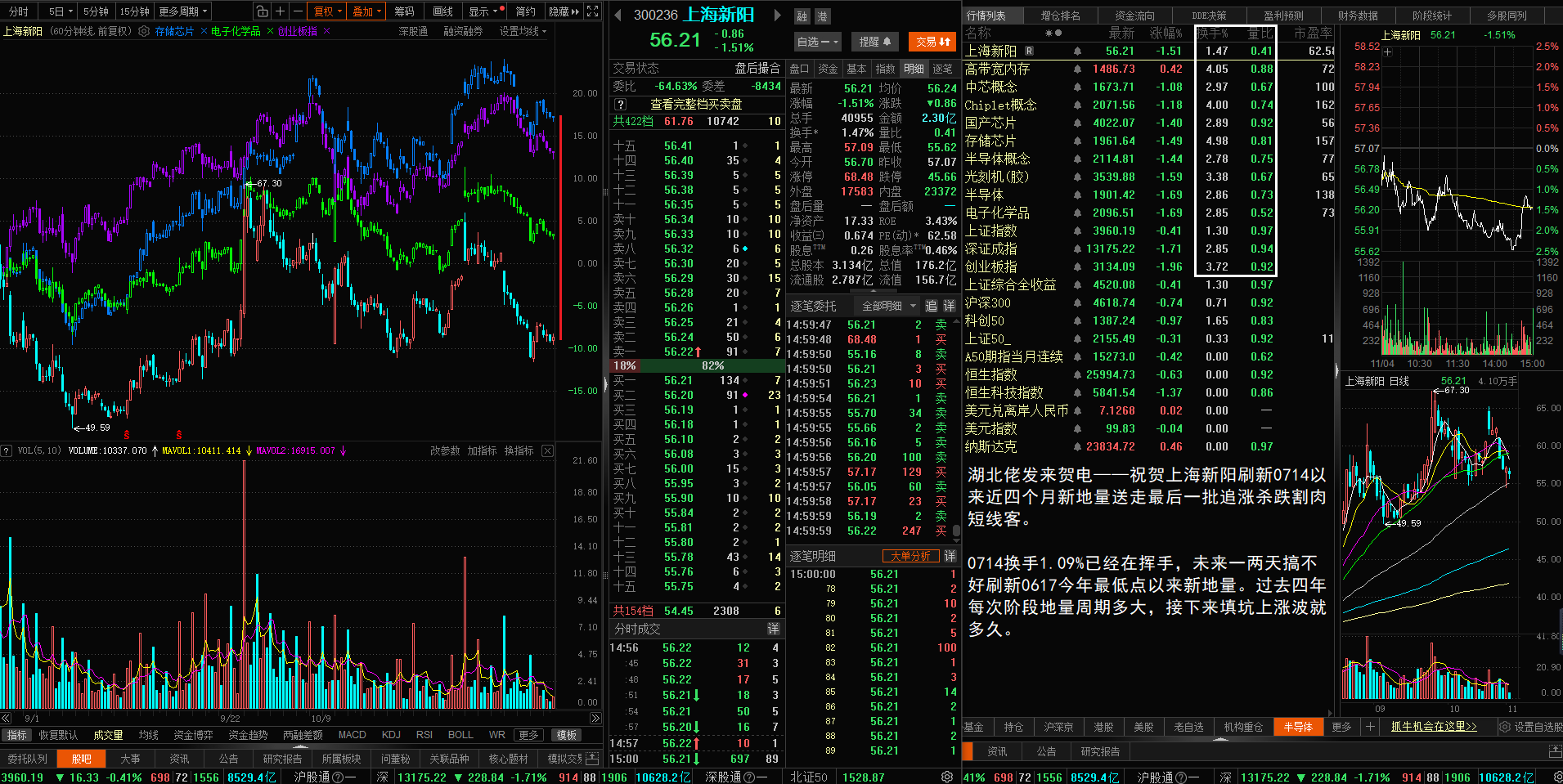This screenshot has height=784, width=1563.
Task: Remove the 存储芯片 overlay
Action: 204,31
